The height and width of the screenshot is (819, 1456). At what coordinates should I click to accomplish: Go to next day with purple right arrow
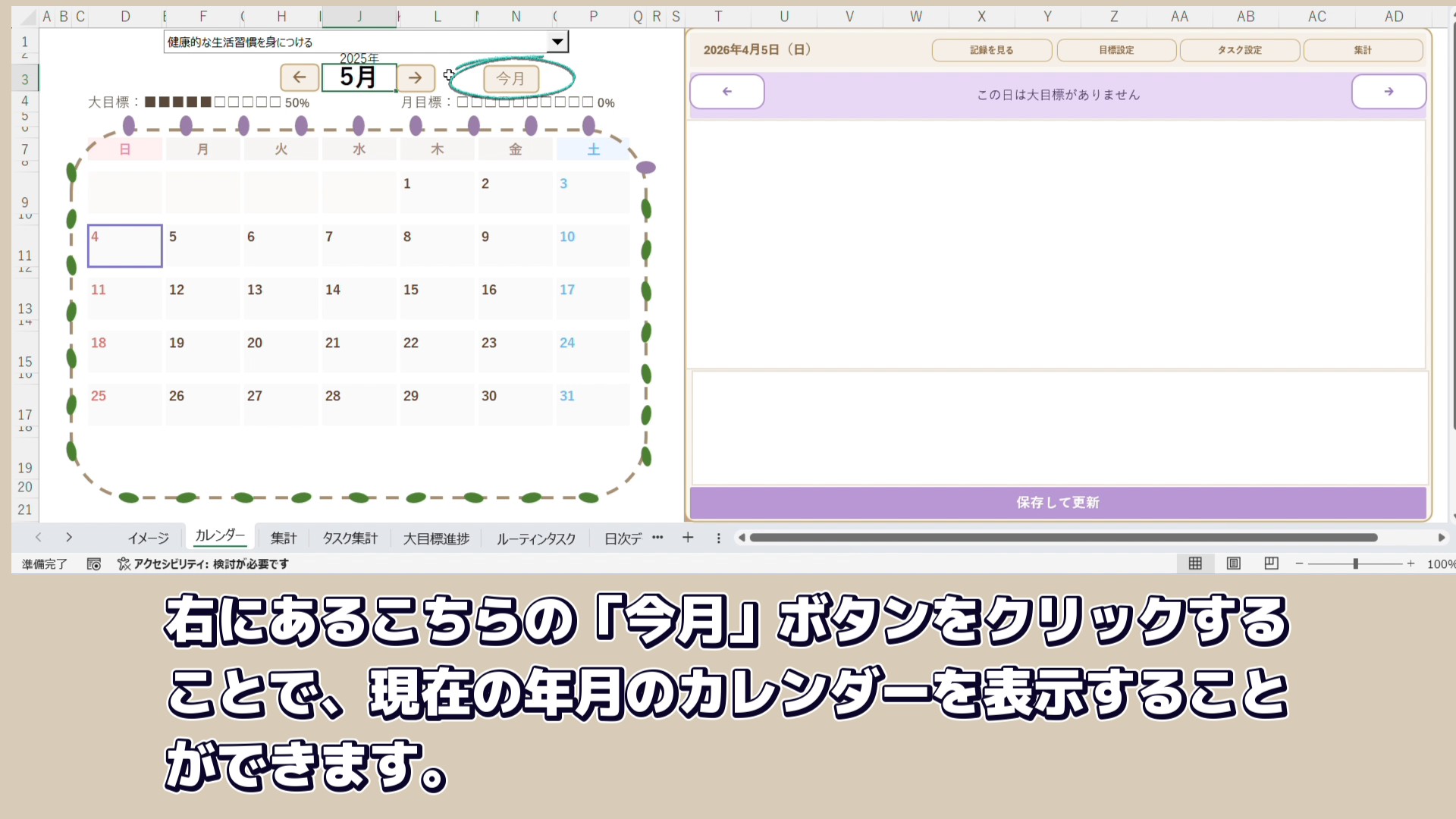coord(1389,92)
